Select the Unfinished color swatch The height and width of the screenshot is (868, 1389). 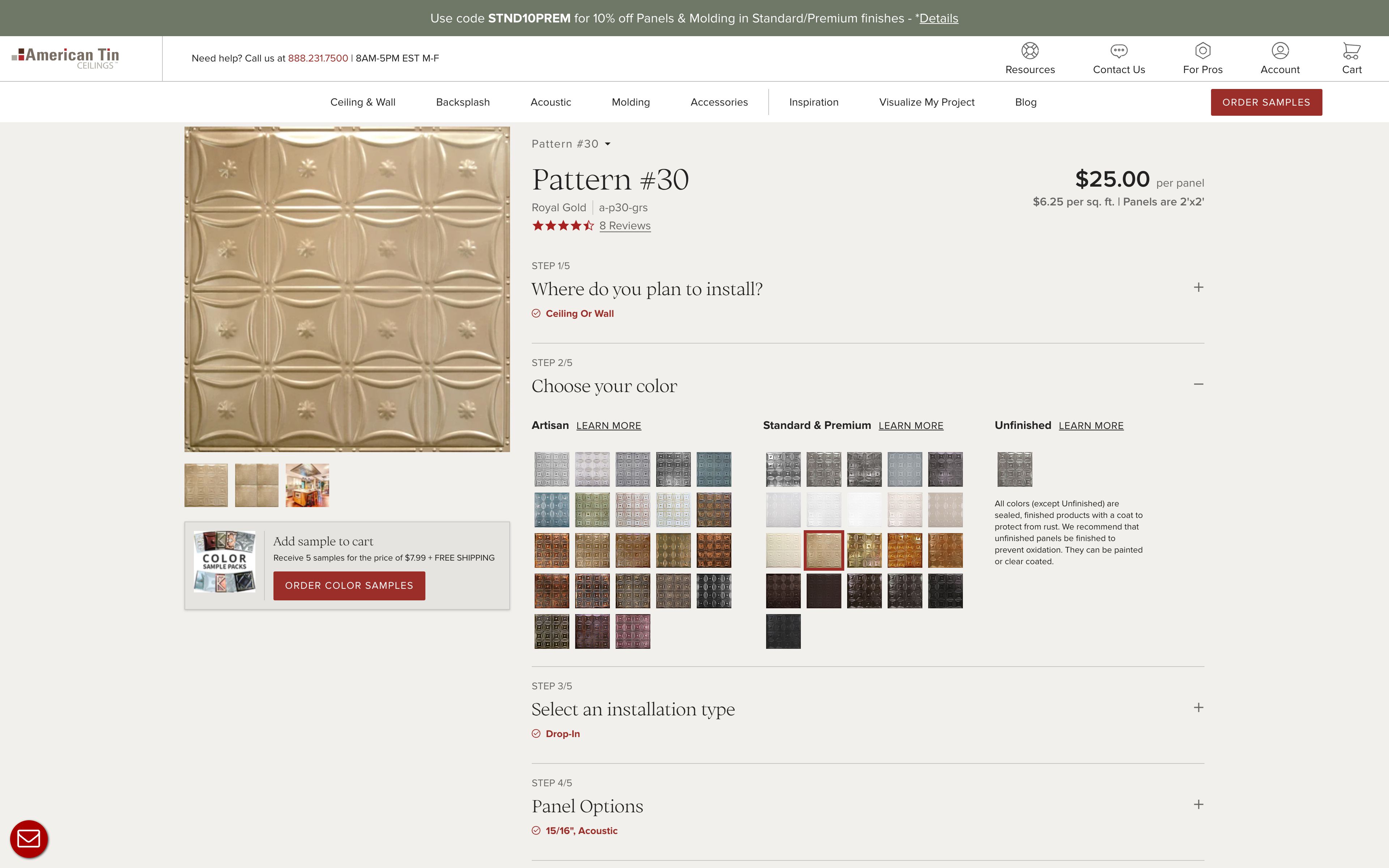point(1015,469)
